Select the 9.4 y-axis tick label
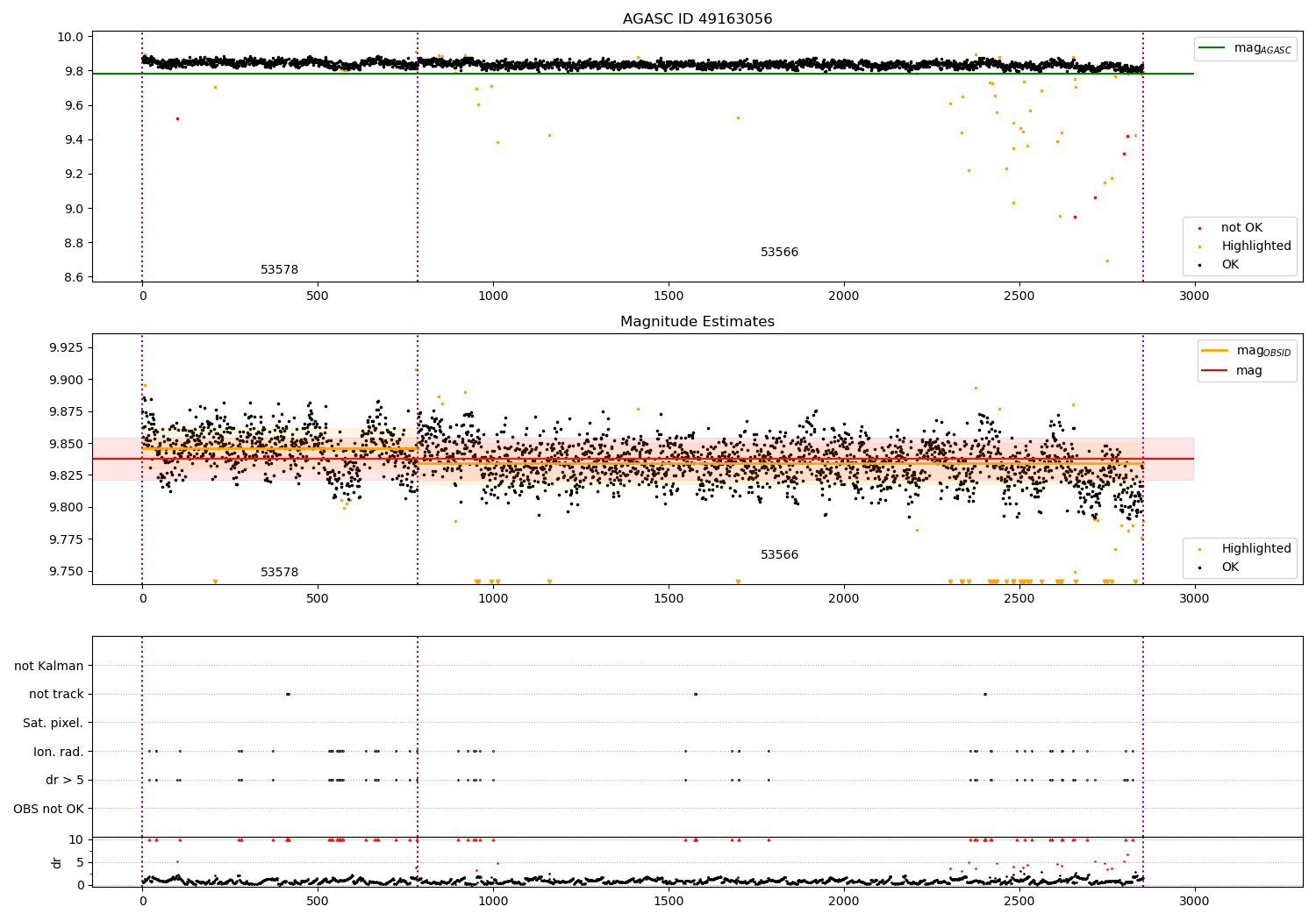Viewport: 1316px width, 921px height. (x=74, y=140)
